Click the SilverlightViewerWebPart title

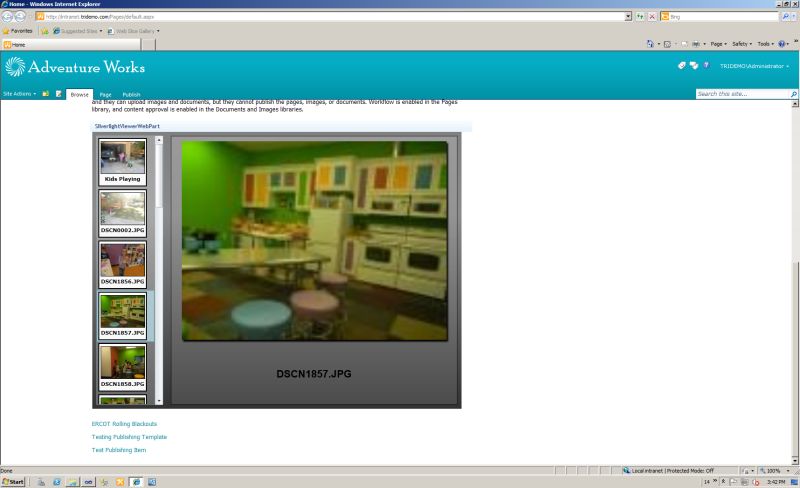coord(127,126)
